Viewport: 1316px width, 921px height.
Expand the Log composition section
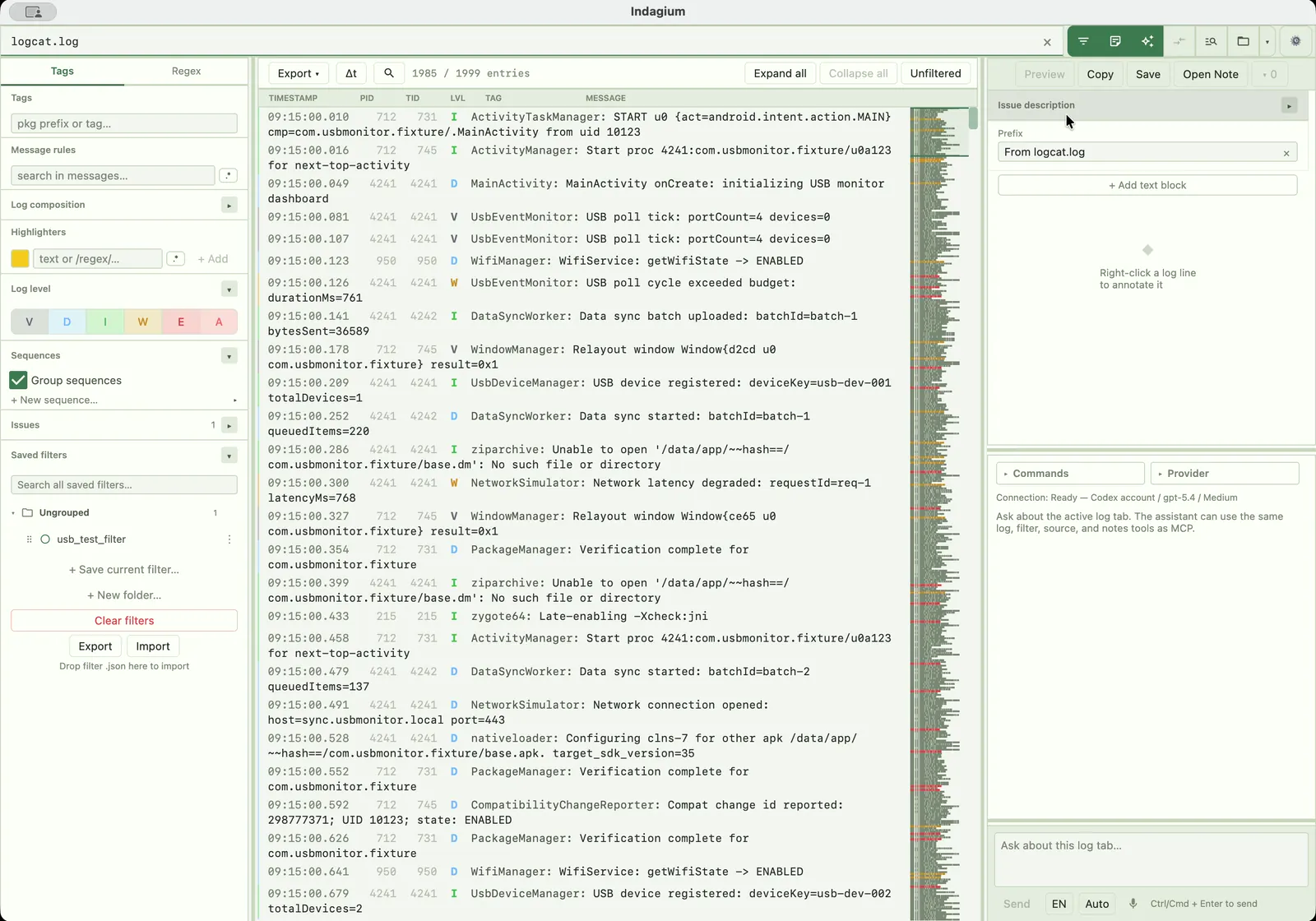(x=229, y=205)
